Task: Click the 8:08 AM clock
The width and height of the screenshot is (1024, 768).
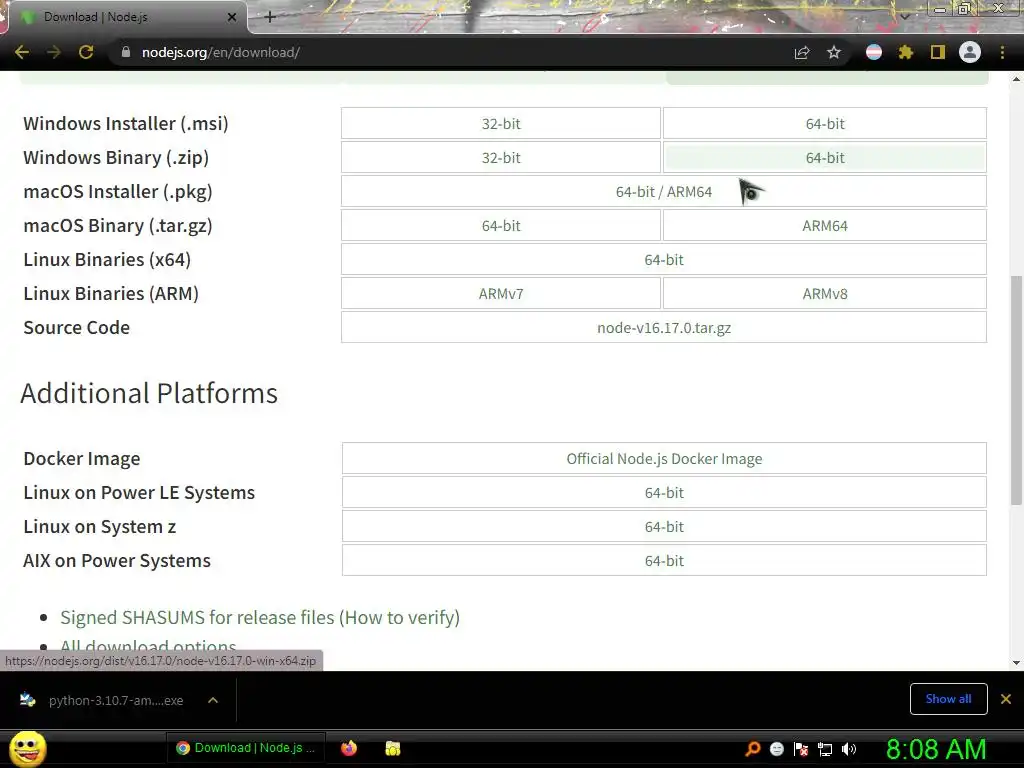Action: 935,749
